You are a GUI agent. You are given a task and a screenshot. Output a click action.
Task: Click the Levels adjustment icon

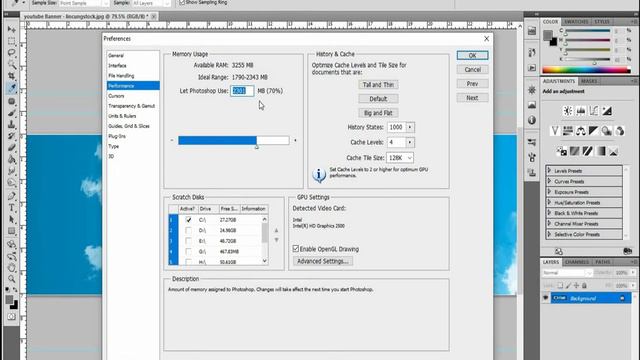click(580, 111)
